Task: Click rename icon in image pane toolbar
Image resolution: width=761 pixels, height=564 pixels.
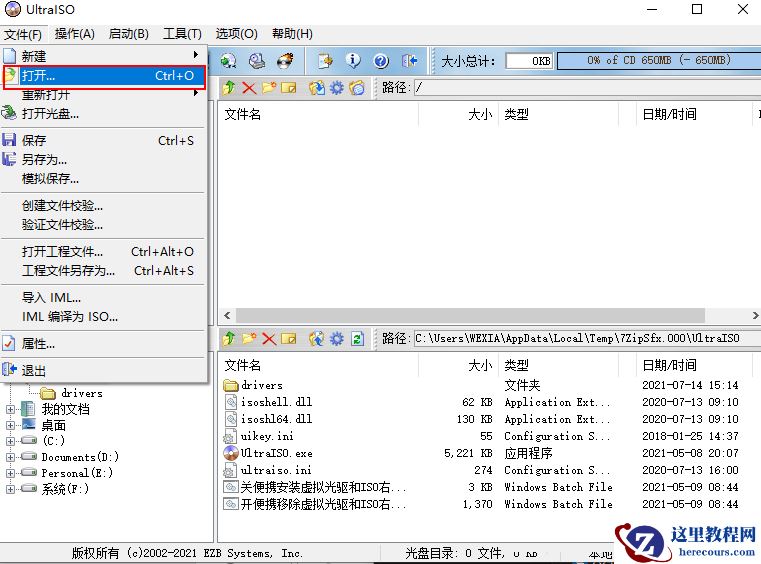Action: [x=288, y=88]
